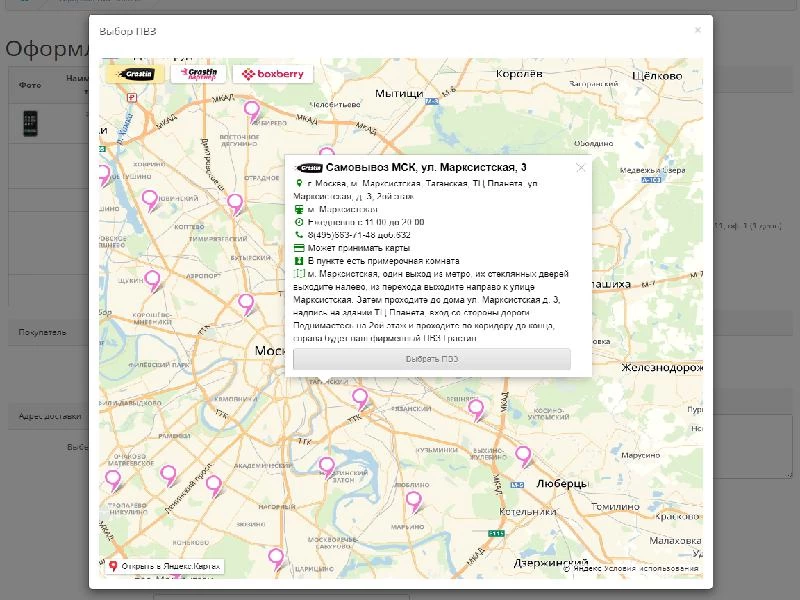The width and height of the screenshot is (800, 600).
Task: Close the Выбор ПВЗ dialog
Action: click(697, 31)
